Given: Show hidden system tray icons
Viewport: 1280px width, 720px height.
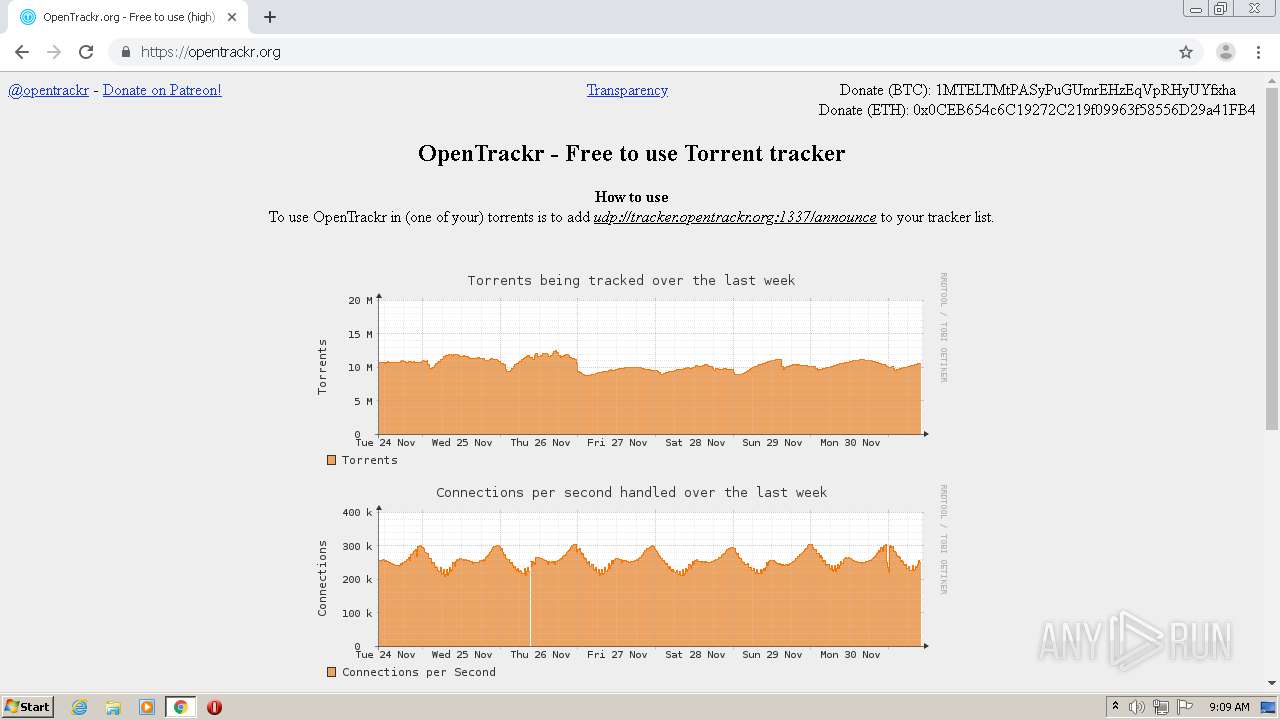Looking at the screenshot, I should (1115, 707).
